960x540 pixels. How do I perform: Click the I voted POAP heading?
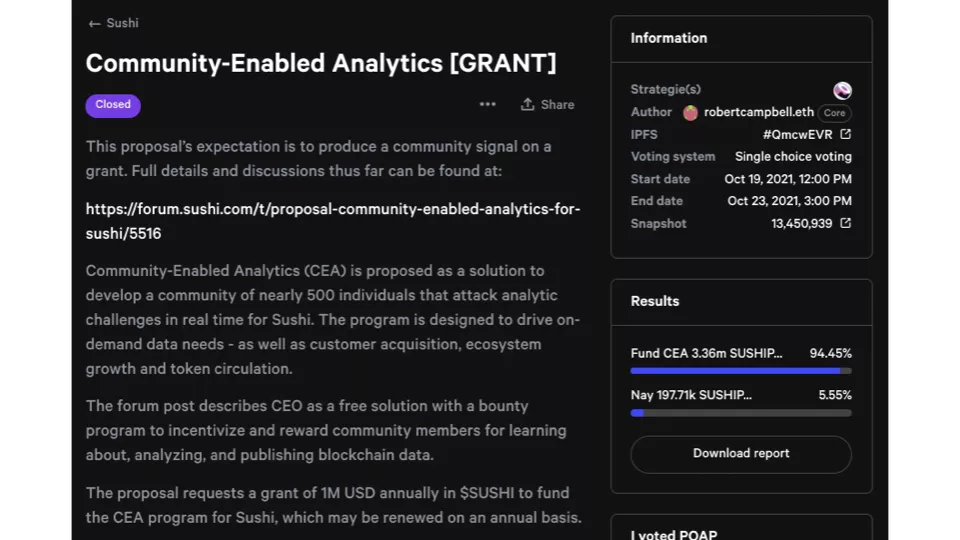673,534
